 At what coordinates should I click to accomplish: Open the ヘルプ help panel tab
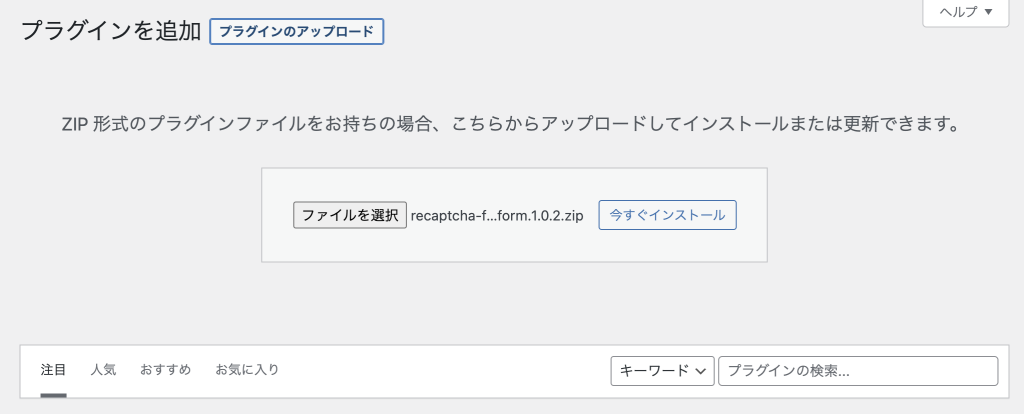tap(965, 12)
